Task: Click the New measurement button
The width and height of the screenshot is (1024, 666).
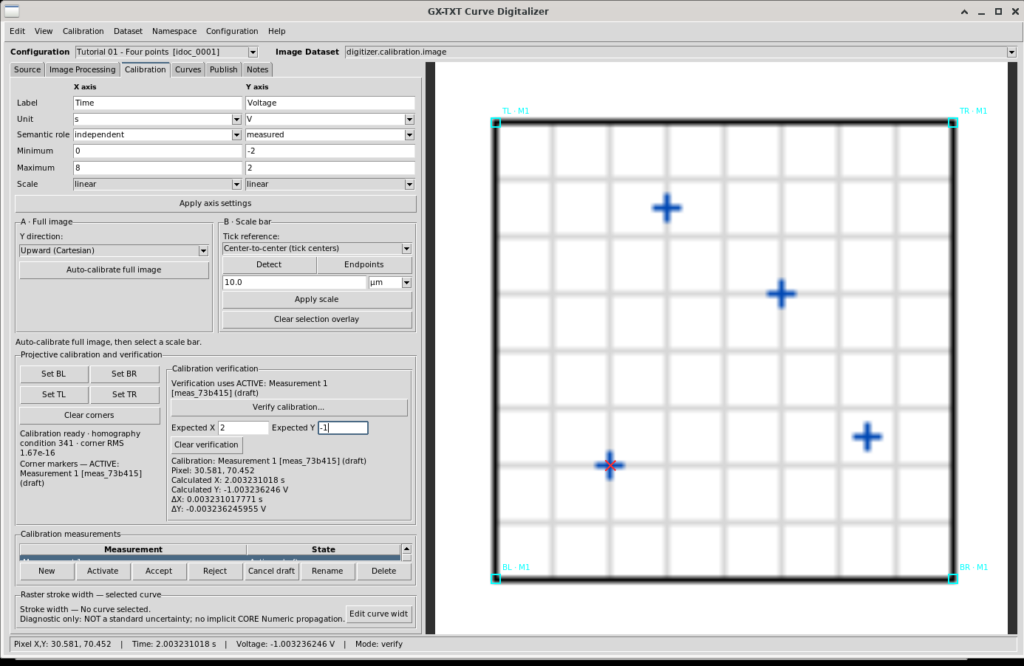Action: (x=46, y=571)
